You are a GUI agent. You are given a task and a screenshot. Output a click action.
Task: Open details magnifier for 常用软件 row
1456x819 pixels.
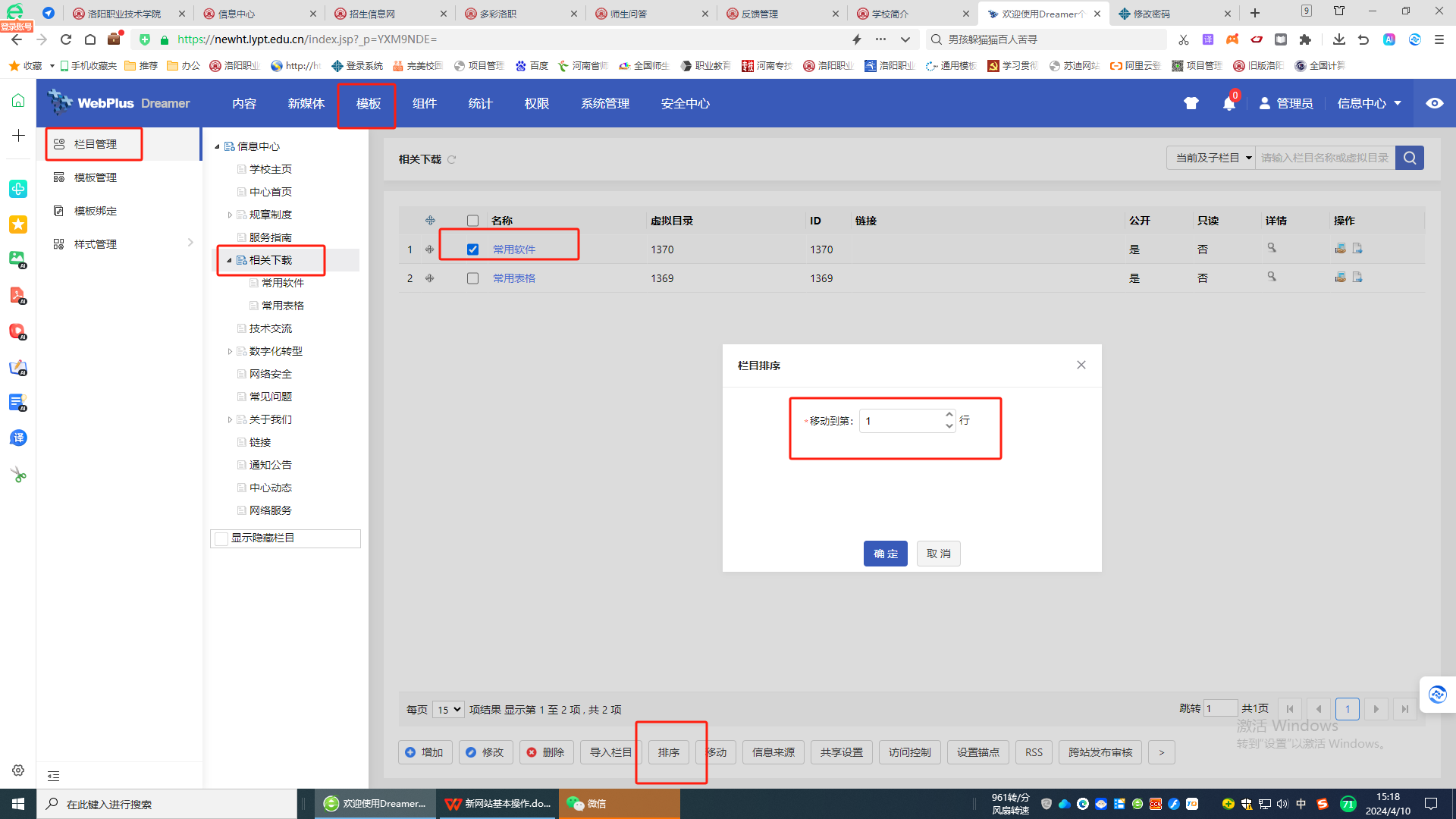point(1272,248)
